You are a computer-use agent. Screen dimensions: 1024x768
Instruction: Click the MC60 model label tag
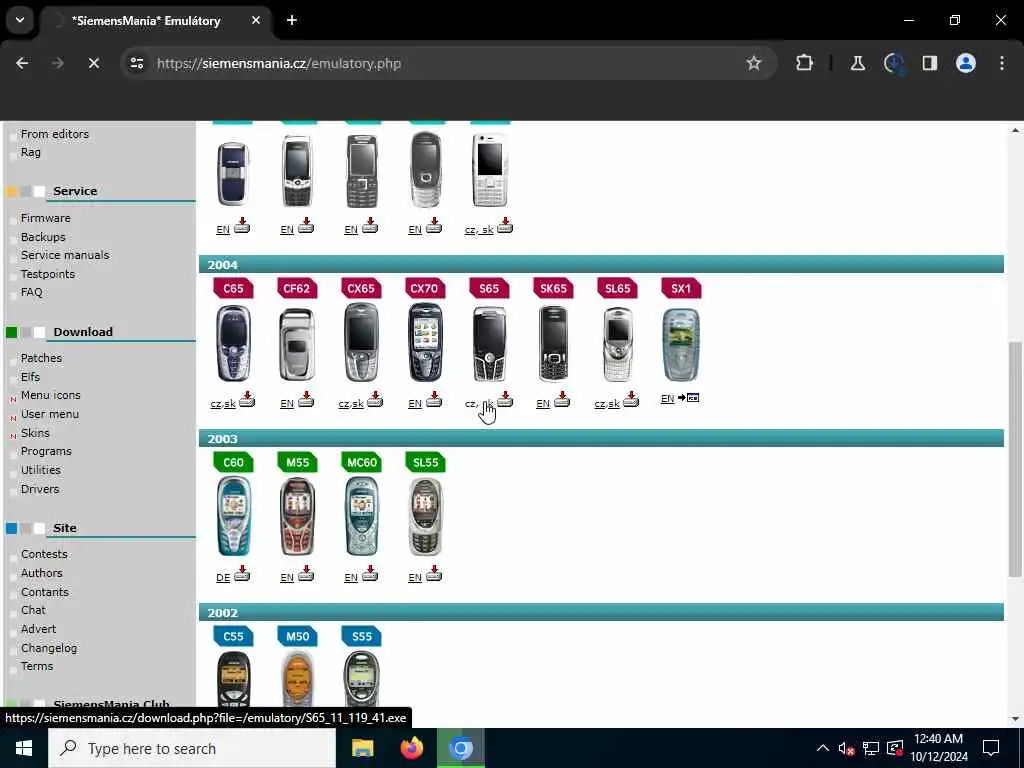361,462
